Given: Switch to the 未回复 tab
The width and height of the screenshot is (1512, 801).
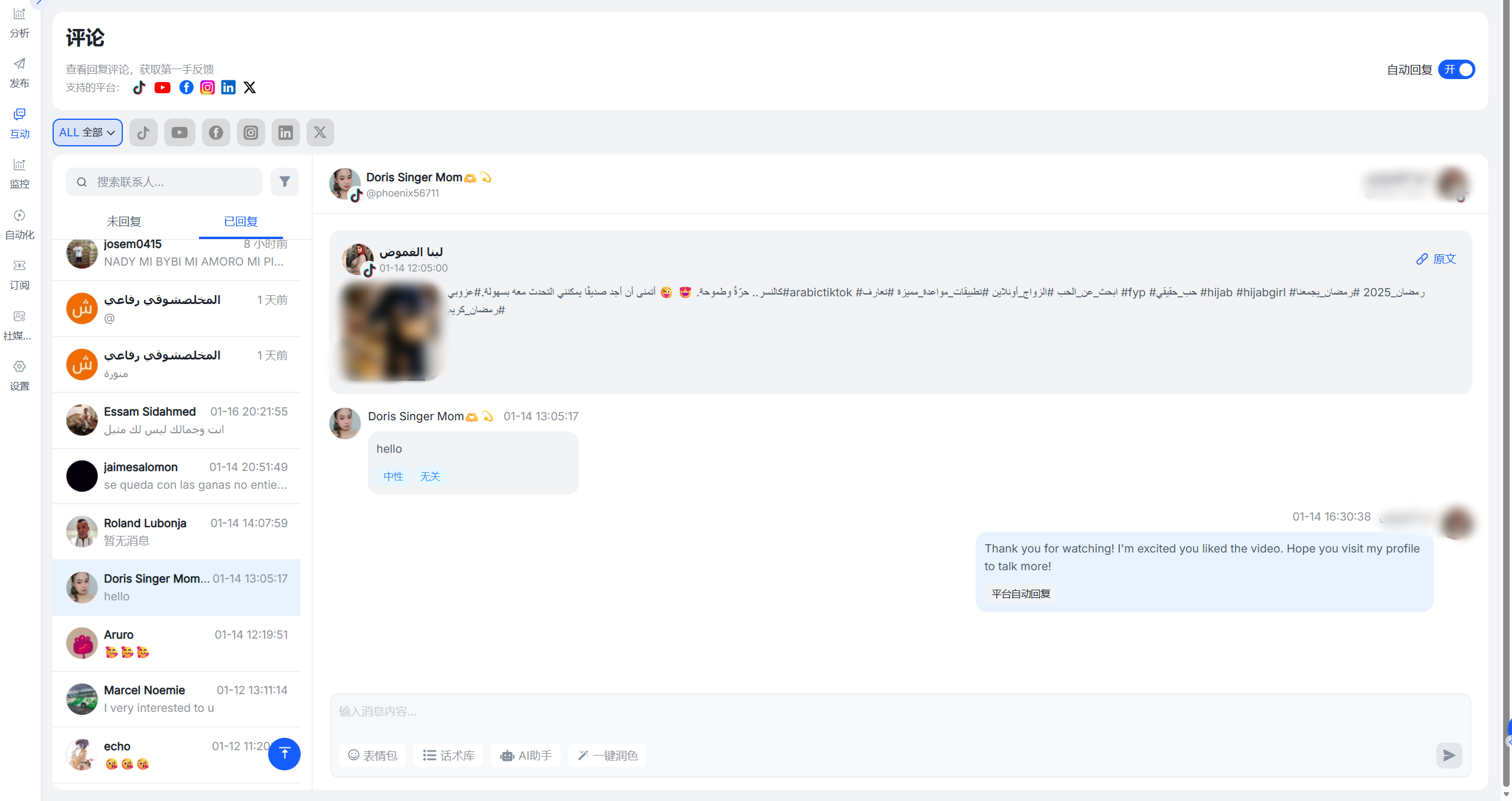Looking at the screenshot, I should 124,221.
